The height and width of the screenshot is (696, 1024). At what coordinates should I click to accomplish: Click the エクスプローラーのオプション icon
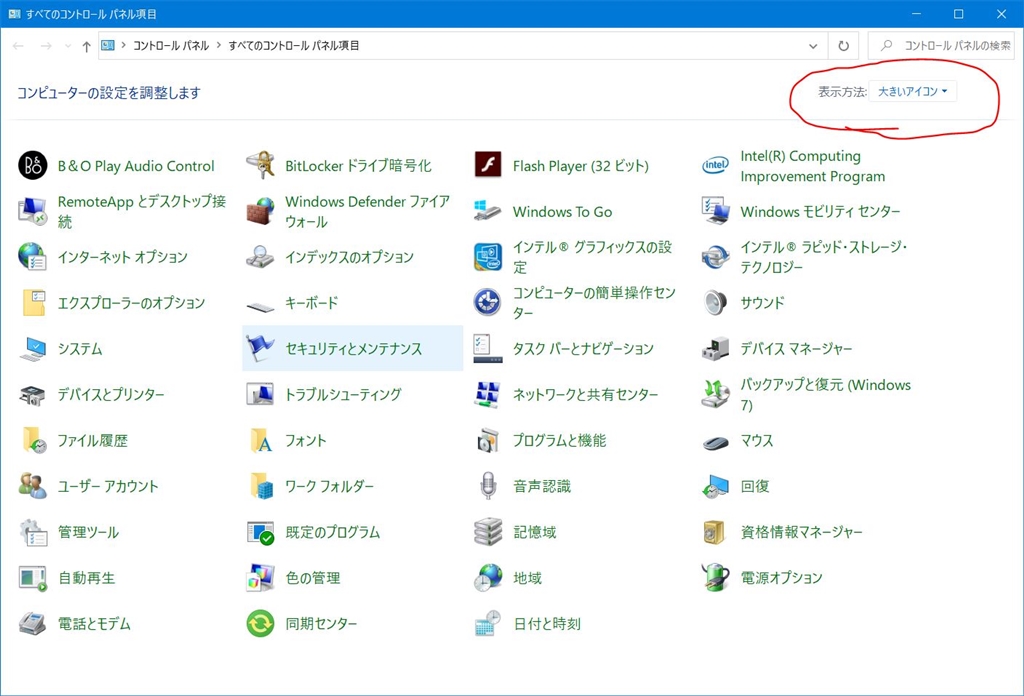point(34,302)
